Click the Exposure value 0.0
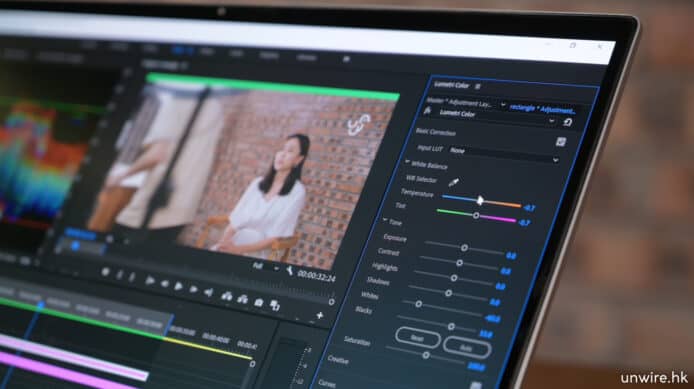 click(x=511, y=256)
